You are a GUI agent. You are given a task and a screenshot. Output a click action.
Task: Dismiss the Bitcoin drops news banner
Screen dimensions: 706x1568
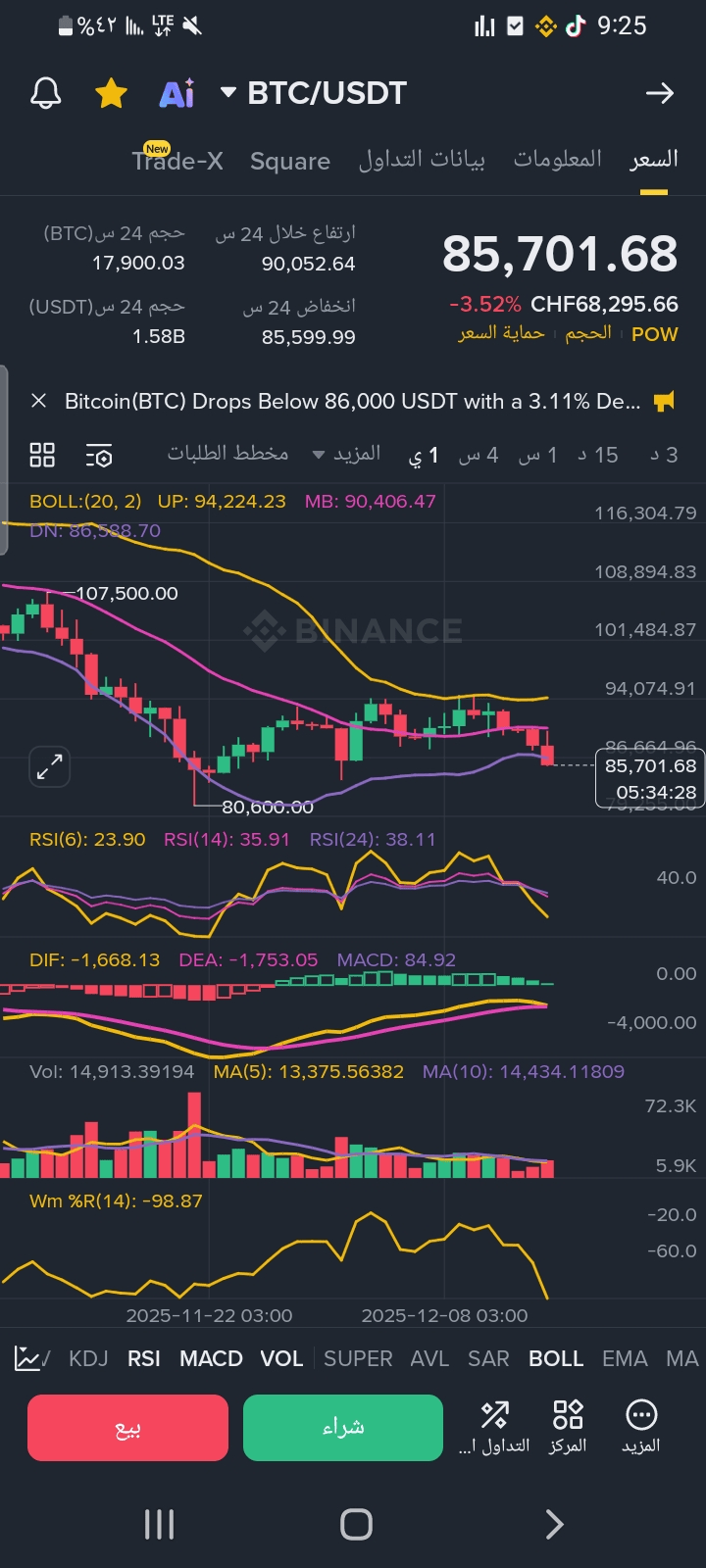click(39, 401)
